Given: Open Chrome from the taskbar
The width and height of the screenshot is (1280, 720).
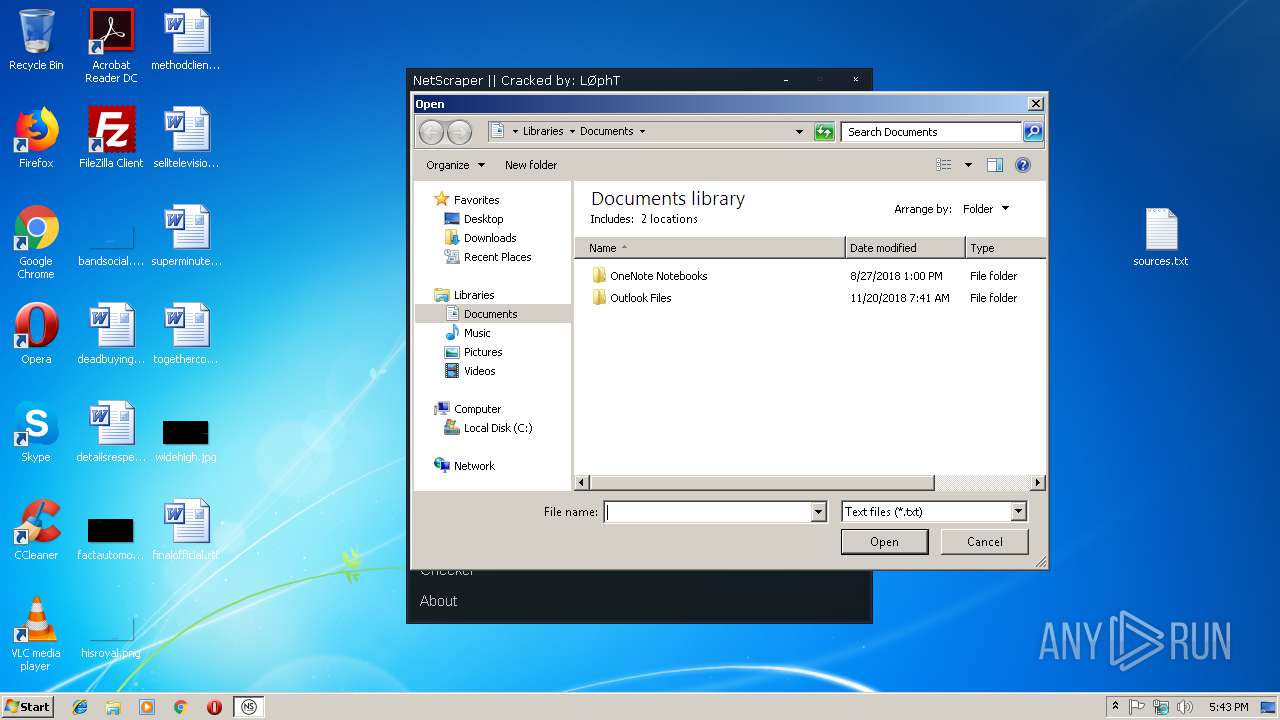Looking at the screenshot, I should click(180, 707).
